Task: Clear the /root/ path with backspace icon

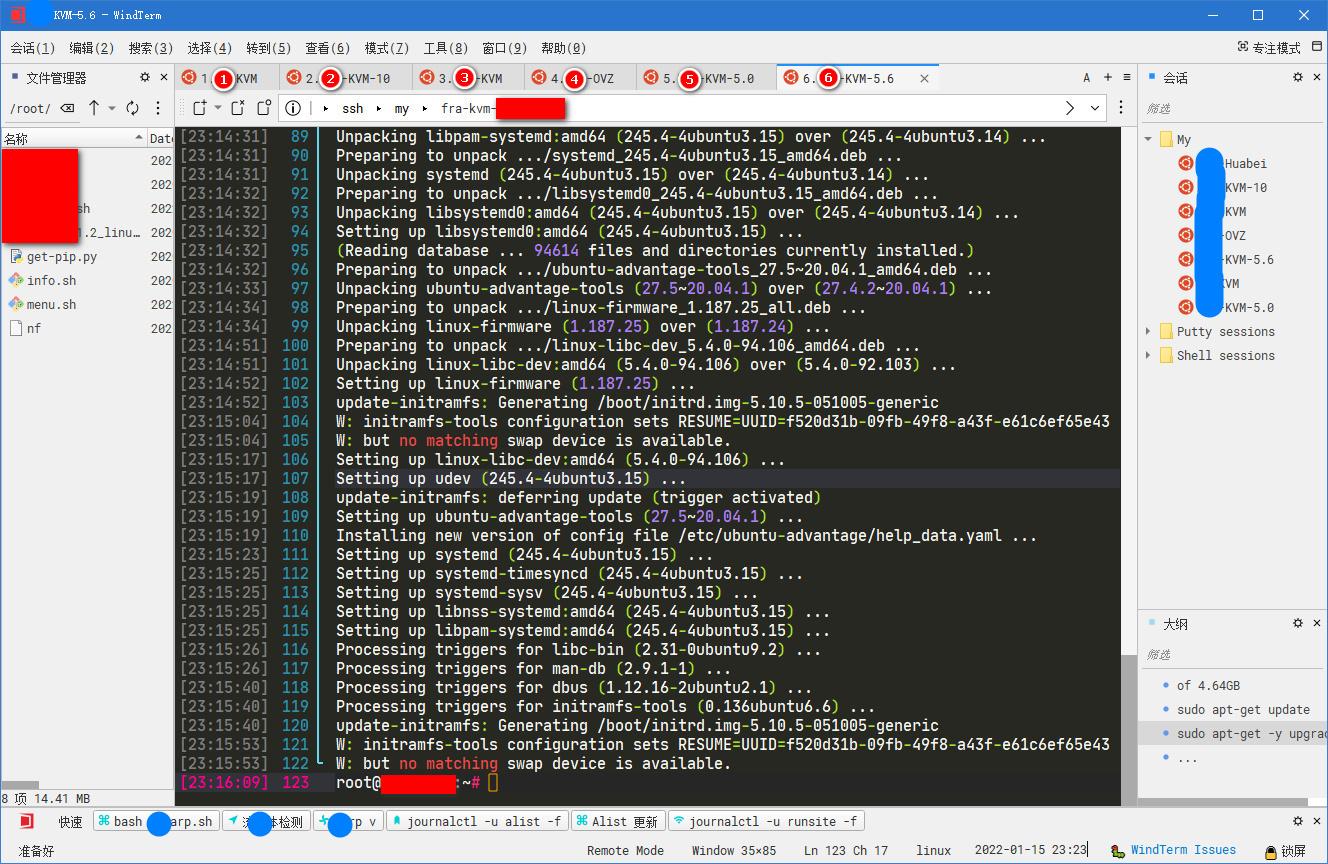Action: tap(68, 109)
